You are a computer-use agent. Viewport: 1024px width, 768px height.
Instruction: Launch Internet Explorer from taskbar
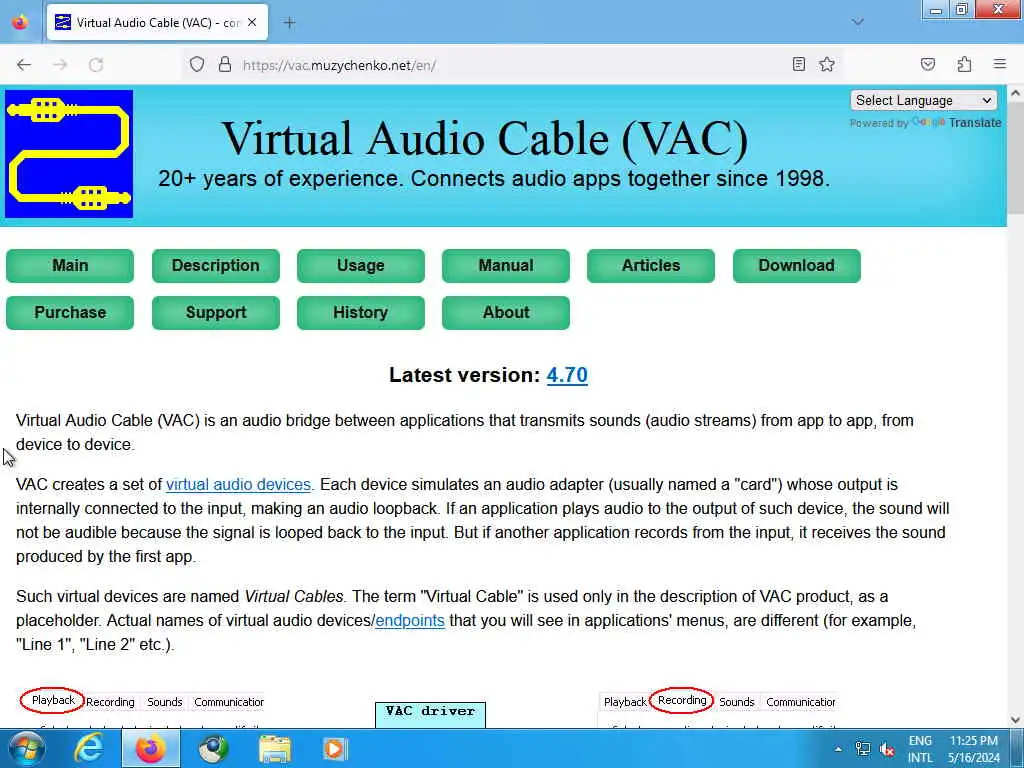click(88, 748)
